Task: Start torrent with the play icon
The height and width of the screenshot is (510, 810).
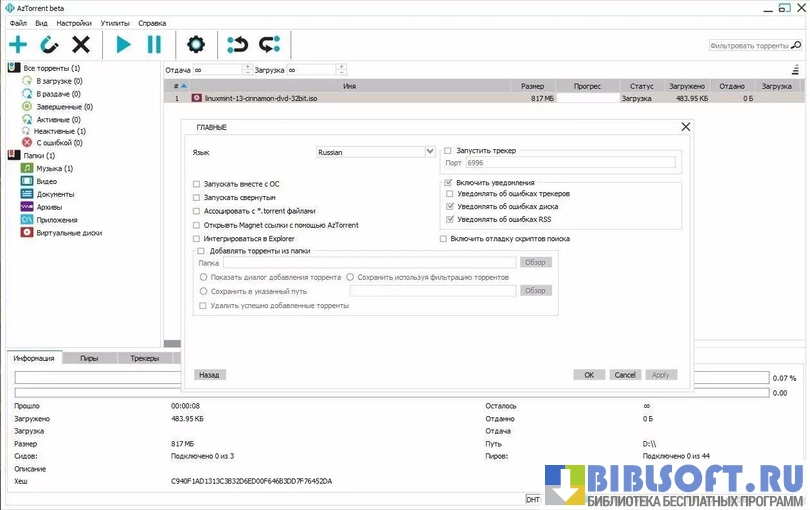Action: pos(123,44)
